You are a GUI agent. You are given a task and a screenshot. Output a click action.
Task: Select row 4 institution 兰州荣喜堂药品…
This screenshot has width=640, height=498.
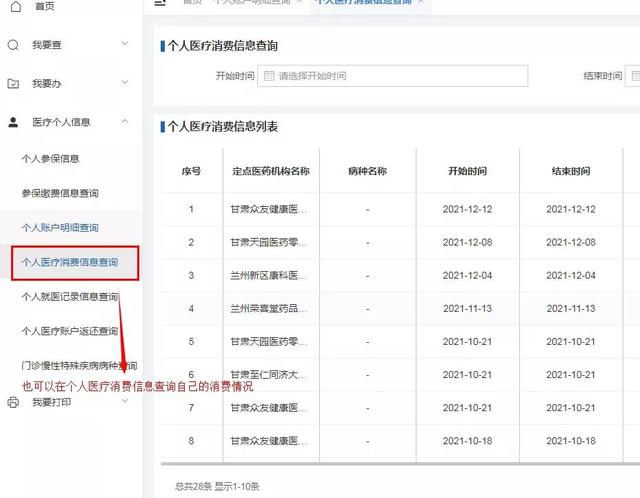pyautogui.click(x=269, y=309)
